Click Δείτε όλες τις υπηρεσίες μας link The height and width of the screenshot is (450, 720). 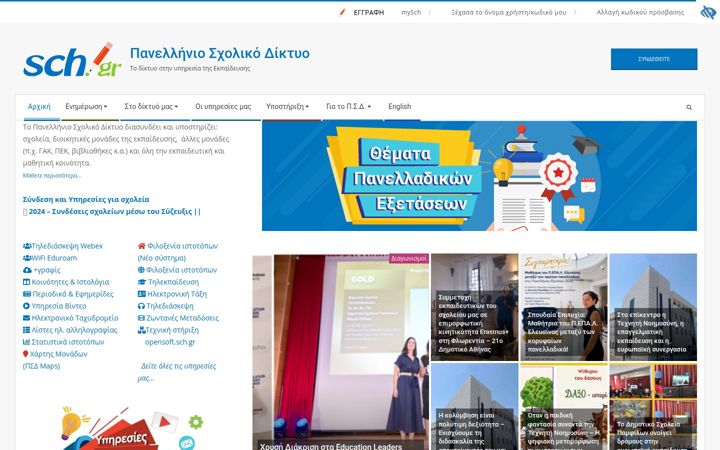click(x=176, y=372)
